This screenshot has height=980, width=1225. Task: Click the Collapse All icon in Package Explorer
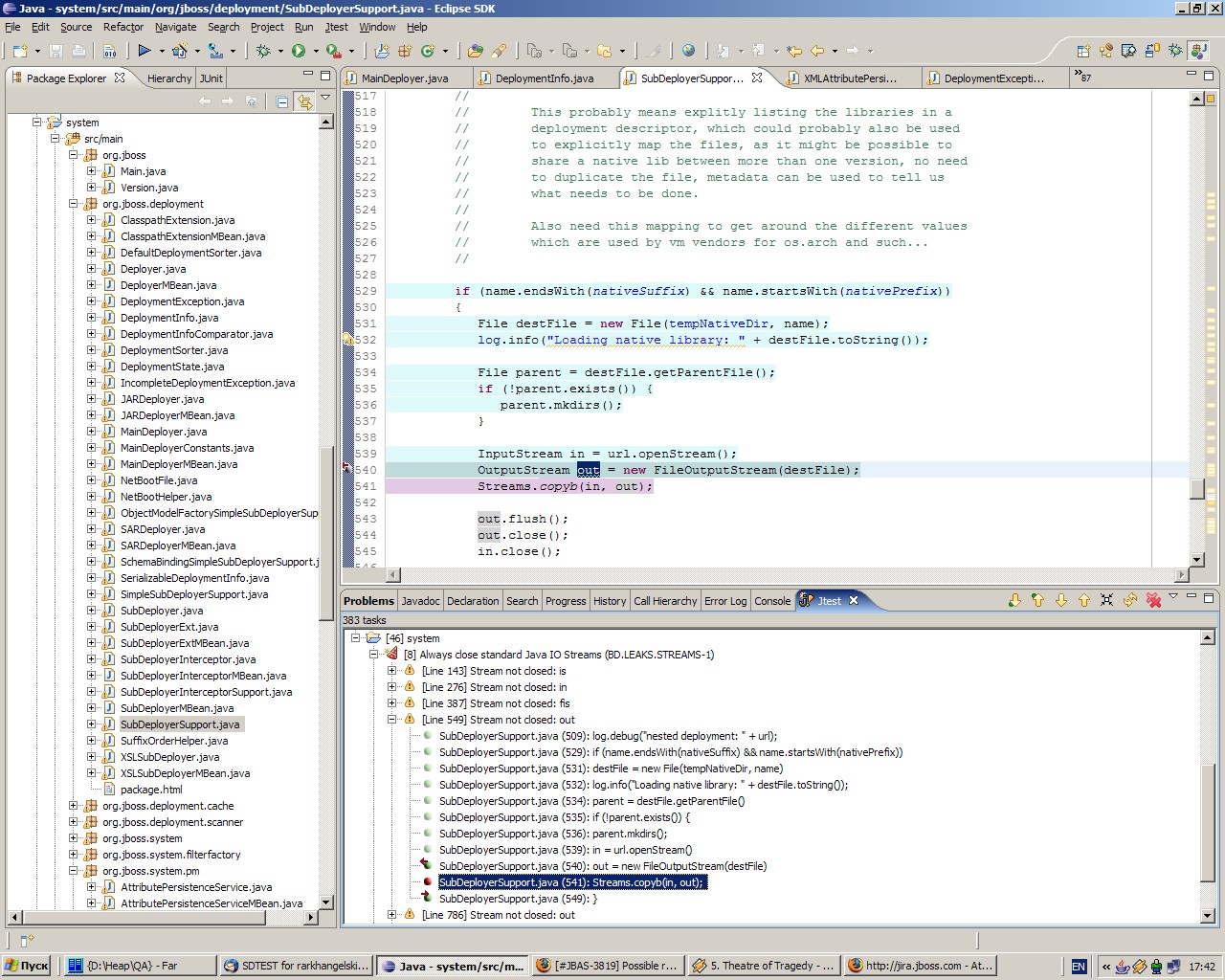click(x=282, y=101)
